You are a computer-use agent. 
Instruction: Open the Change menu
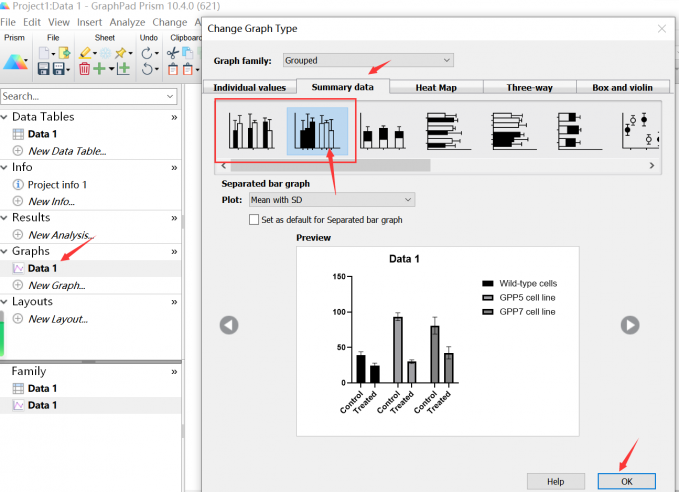170,22
